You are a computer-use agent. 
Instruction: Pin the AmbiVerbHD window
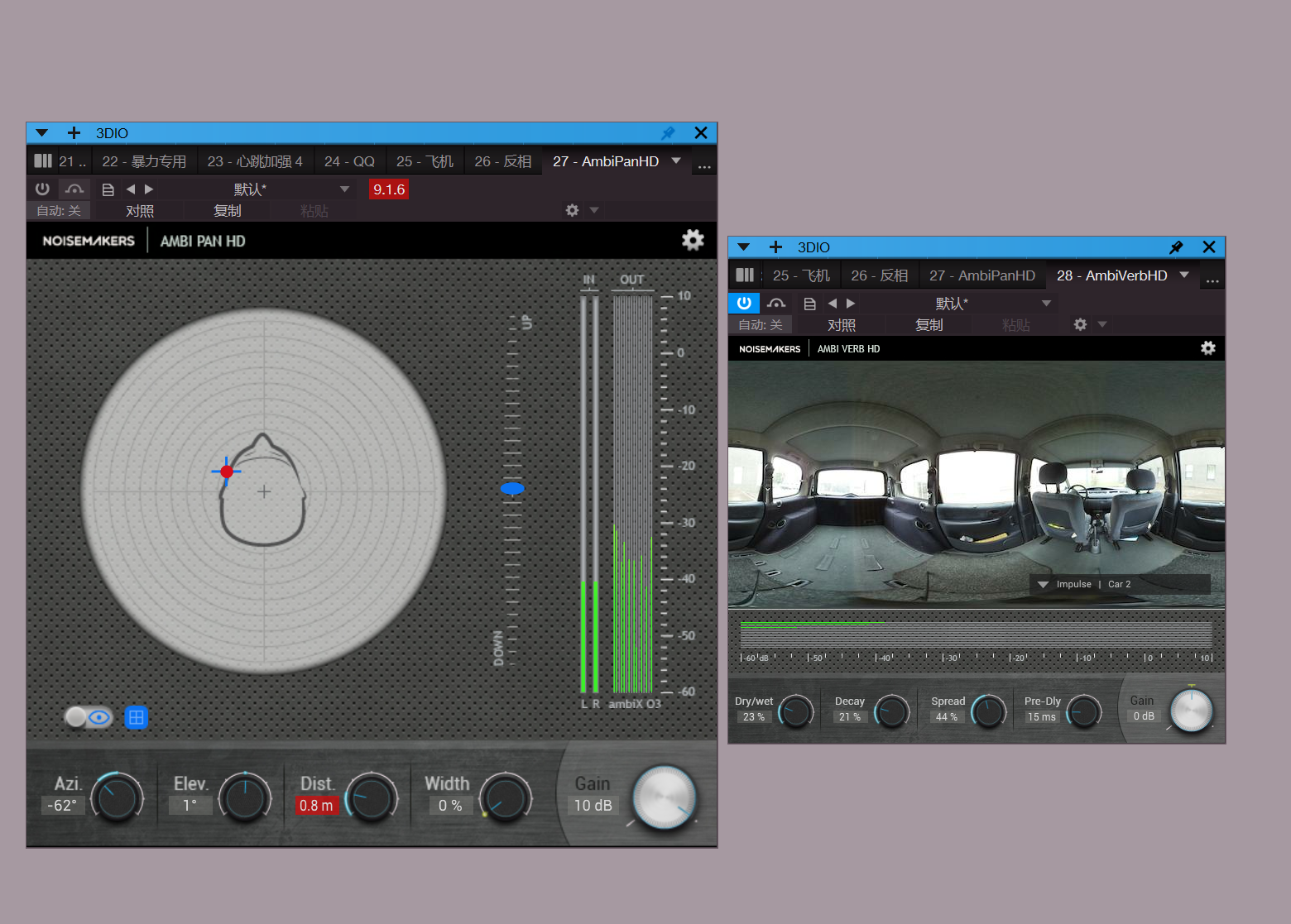(1176, 247)
